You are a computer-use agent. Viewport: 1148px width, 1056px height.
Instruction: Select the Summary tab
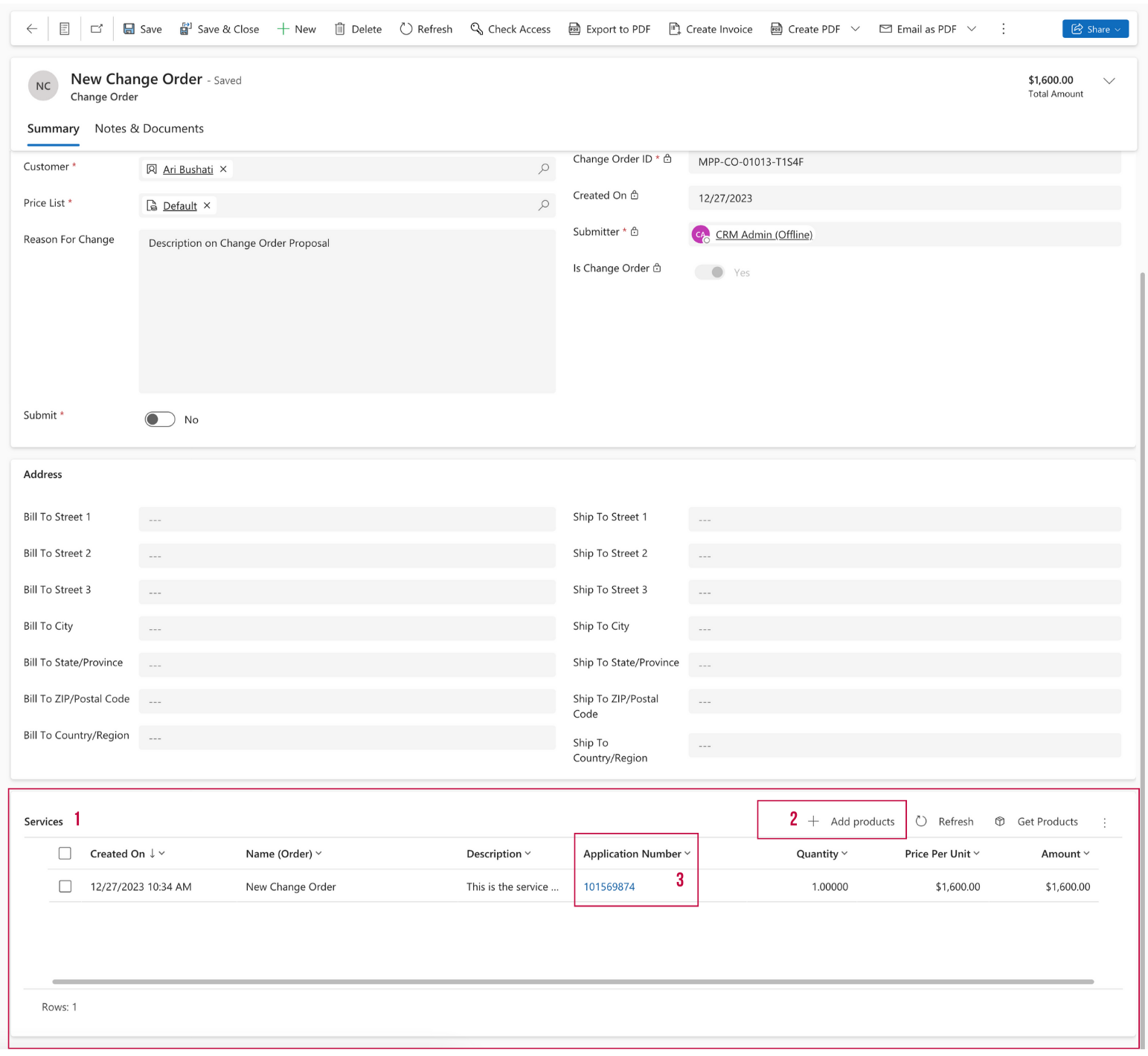53,129
